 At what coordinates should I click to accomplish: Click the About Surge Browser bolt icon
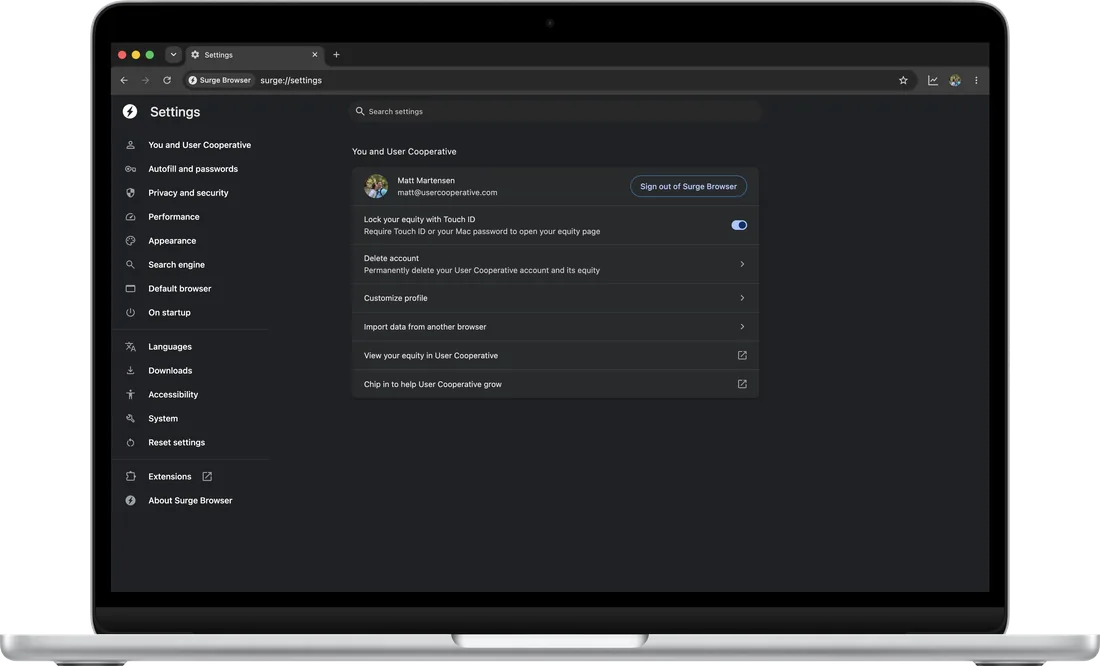click(130, 500)
